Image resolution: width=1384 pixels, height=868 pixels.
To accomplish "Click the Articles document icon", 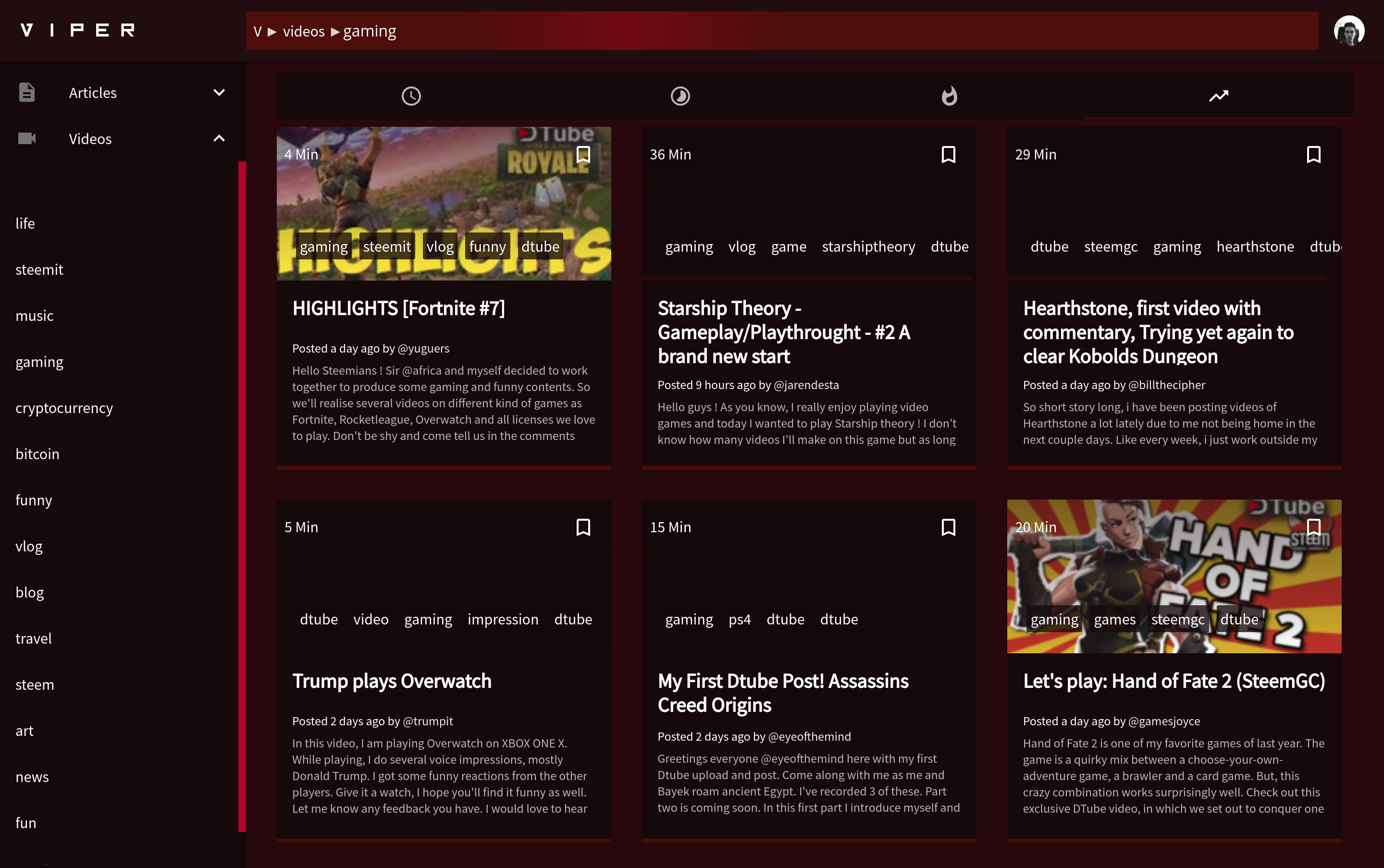I will (27, 92).
